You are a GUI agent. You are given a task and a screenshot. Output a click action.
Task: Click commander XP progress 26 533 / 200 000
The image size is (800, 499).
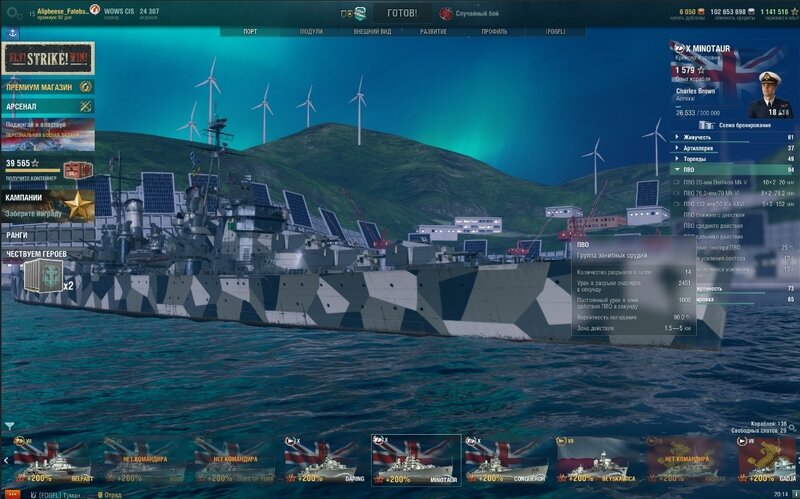[x=697, y=113]
